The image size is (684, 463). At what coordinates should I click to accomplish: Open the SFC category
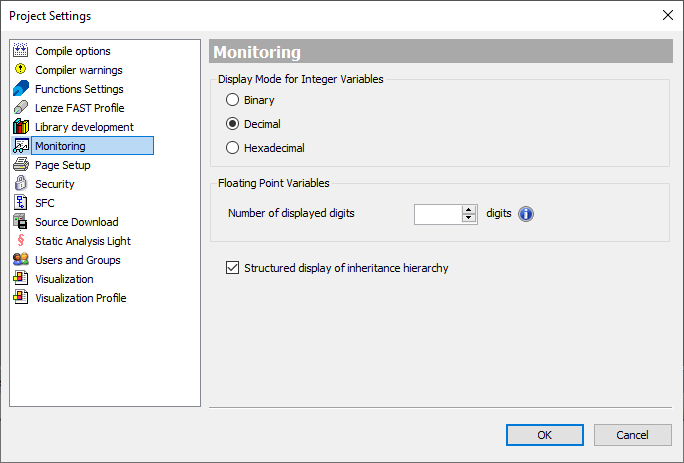[45, 203]
